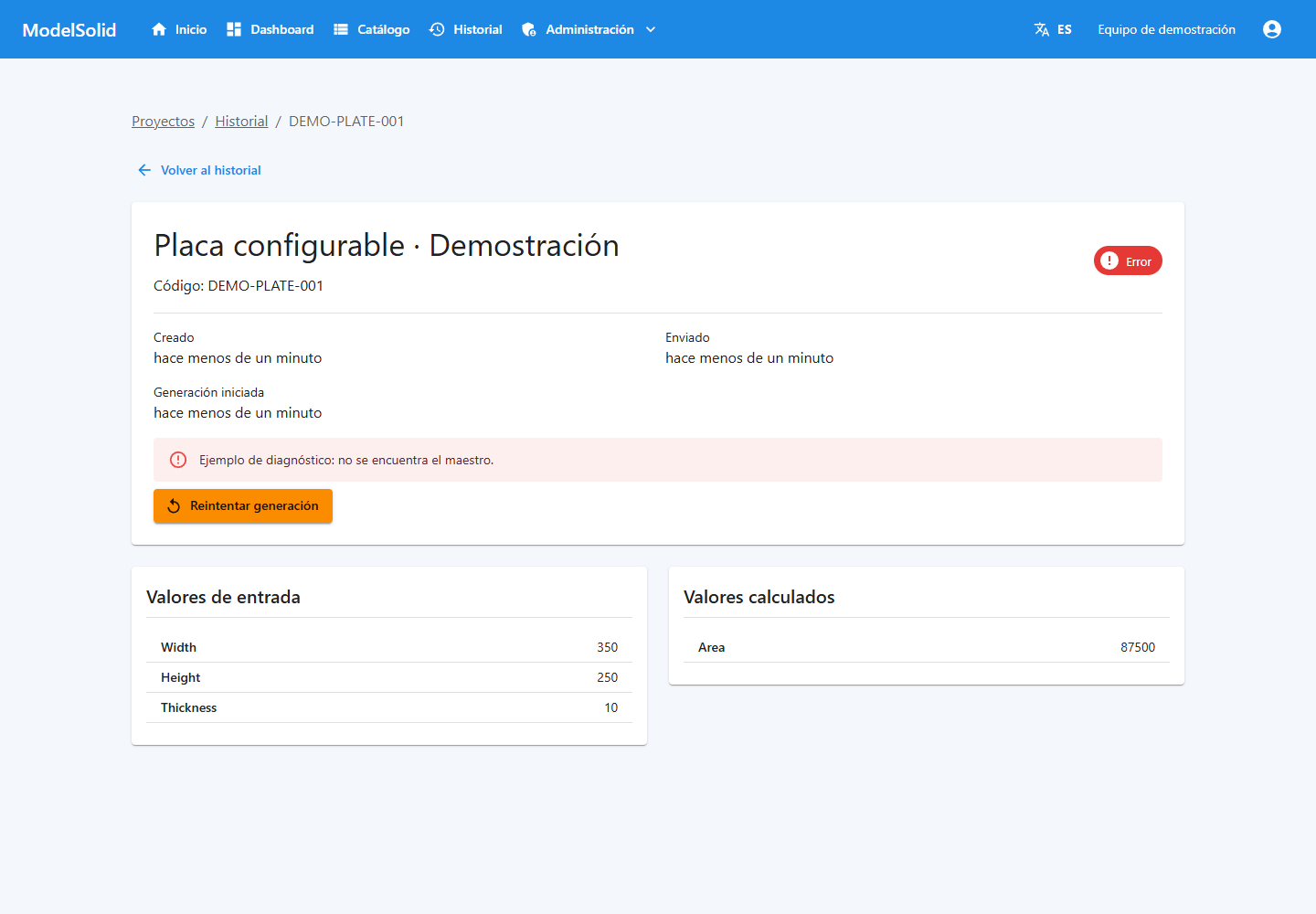Click the Inicio home icon

pyautogui.click(x=159, y=29)
